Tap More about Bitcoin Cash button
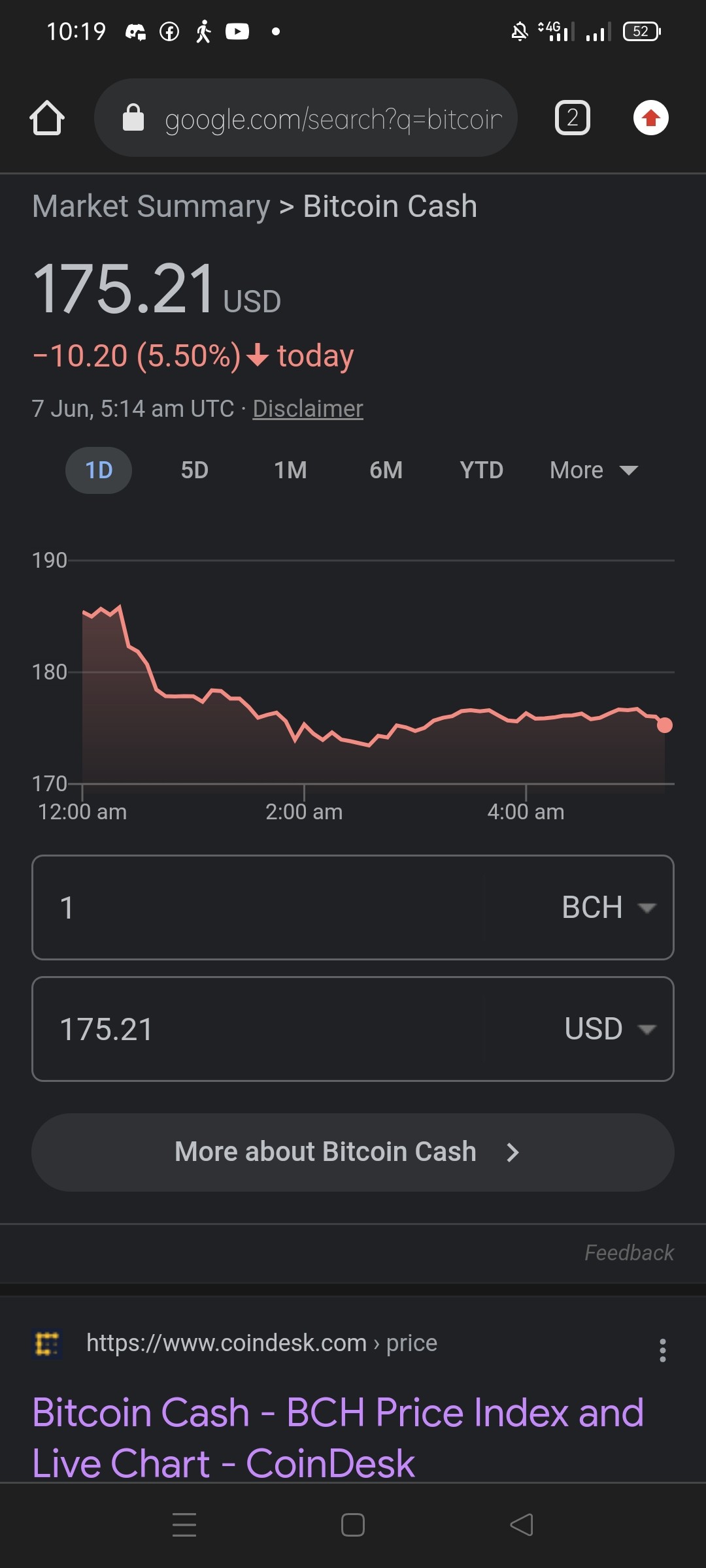Screen dimensions: 706x1568 pyautogui.click(x=353, y=1152)
